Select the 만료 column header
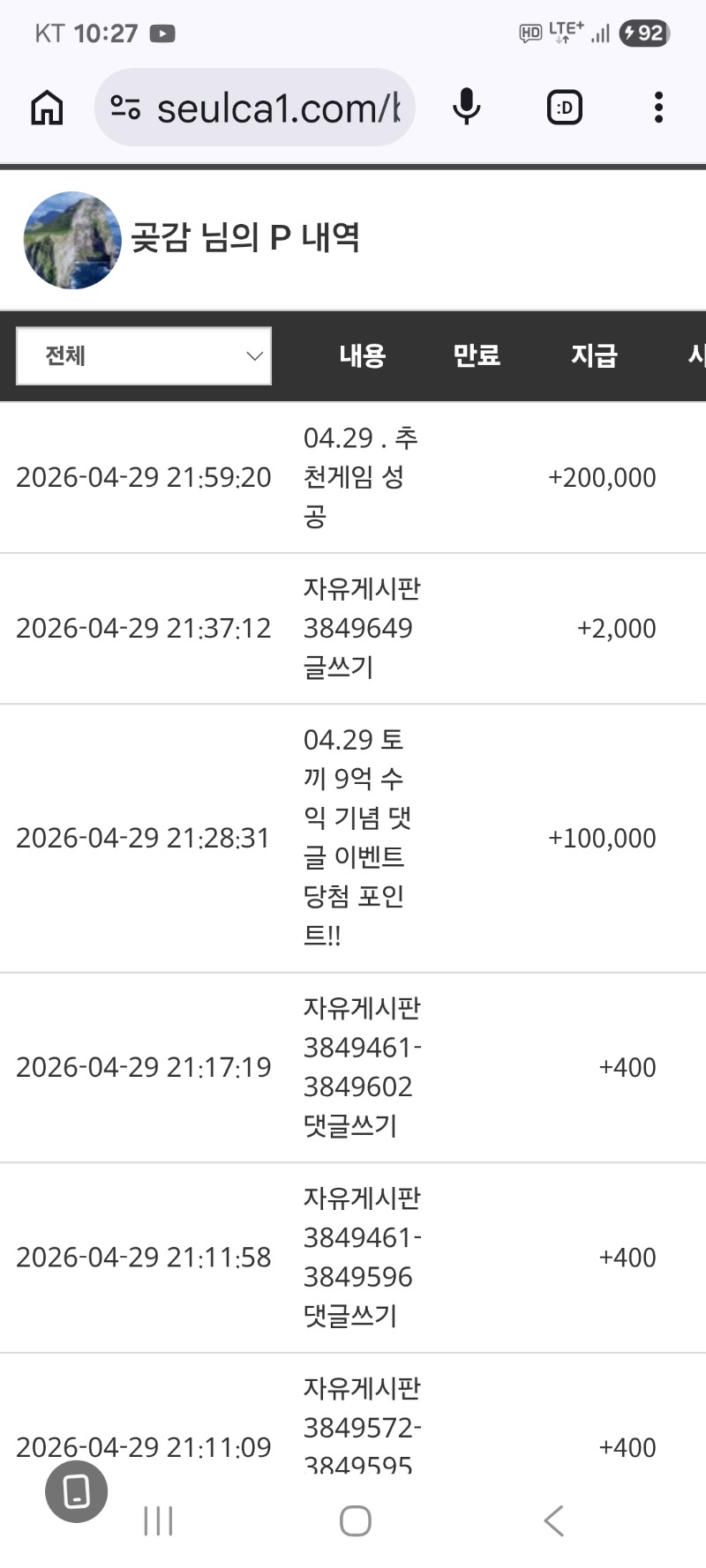The image size is (706, 1568). [x=477, y=355]
